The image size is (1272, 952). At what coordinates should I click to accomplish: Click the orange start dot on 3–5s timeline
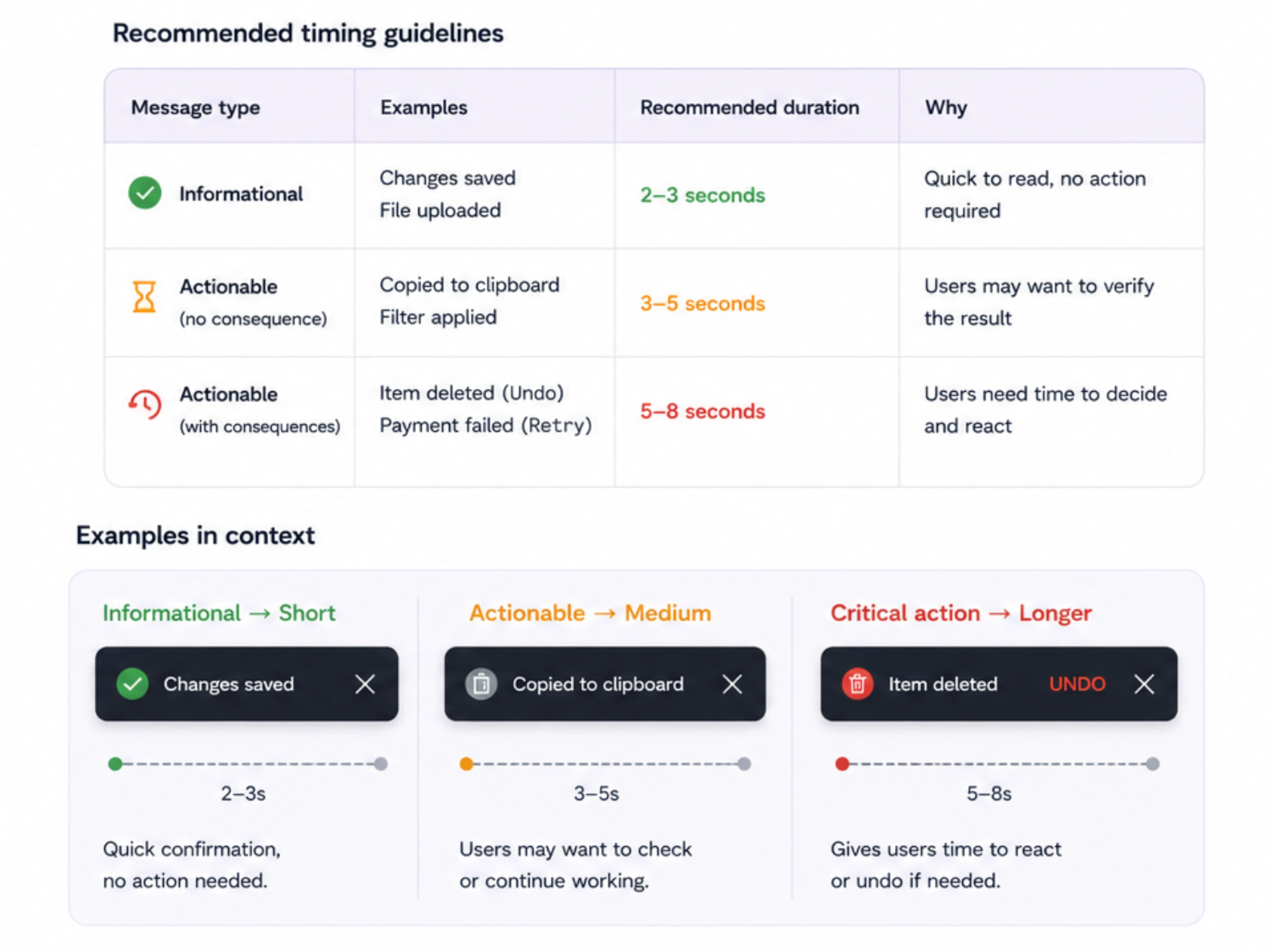[x=466, y=764]
